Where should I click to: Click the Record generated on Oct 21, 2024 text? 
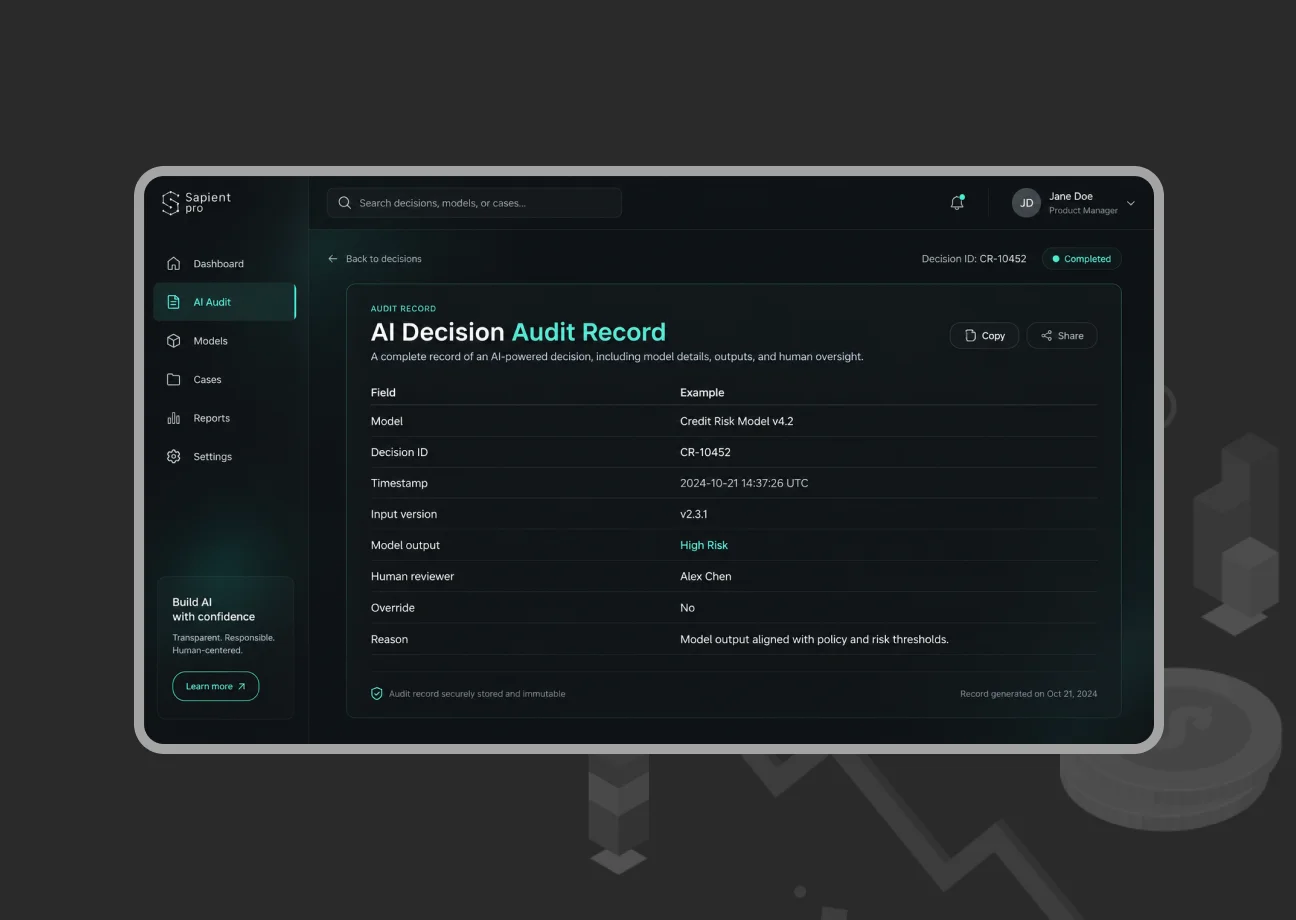(1028, 694)
